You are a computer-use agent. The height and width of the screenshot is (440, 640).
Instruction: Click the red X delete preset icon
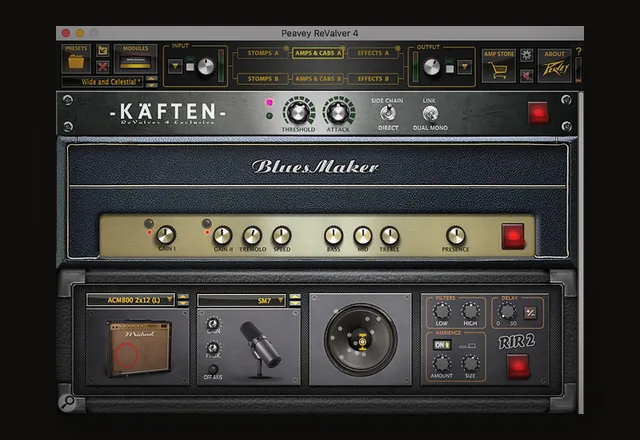coord(102,67)
